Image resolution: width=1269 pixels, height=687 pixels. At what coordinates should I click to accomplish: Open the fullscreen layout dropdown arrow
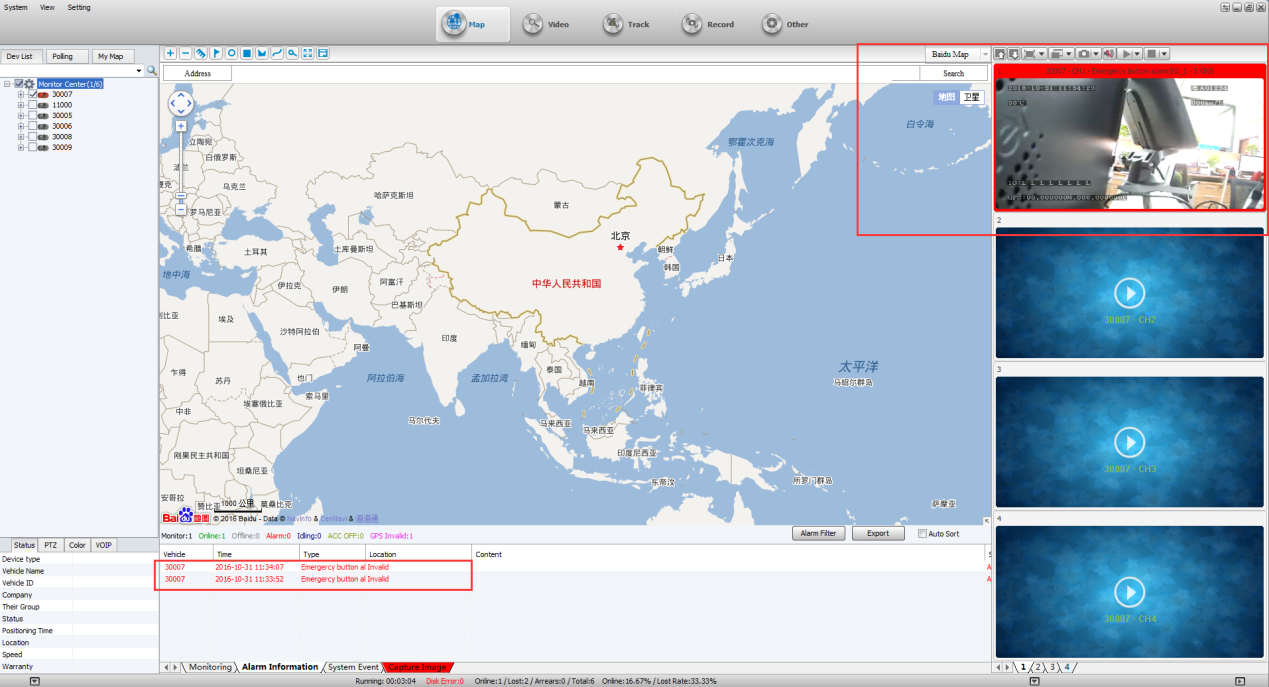point(1042,53)
